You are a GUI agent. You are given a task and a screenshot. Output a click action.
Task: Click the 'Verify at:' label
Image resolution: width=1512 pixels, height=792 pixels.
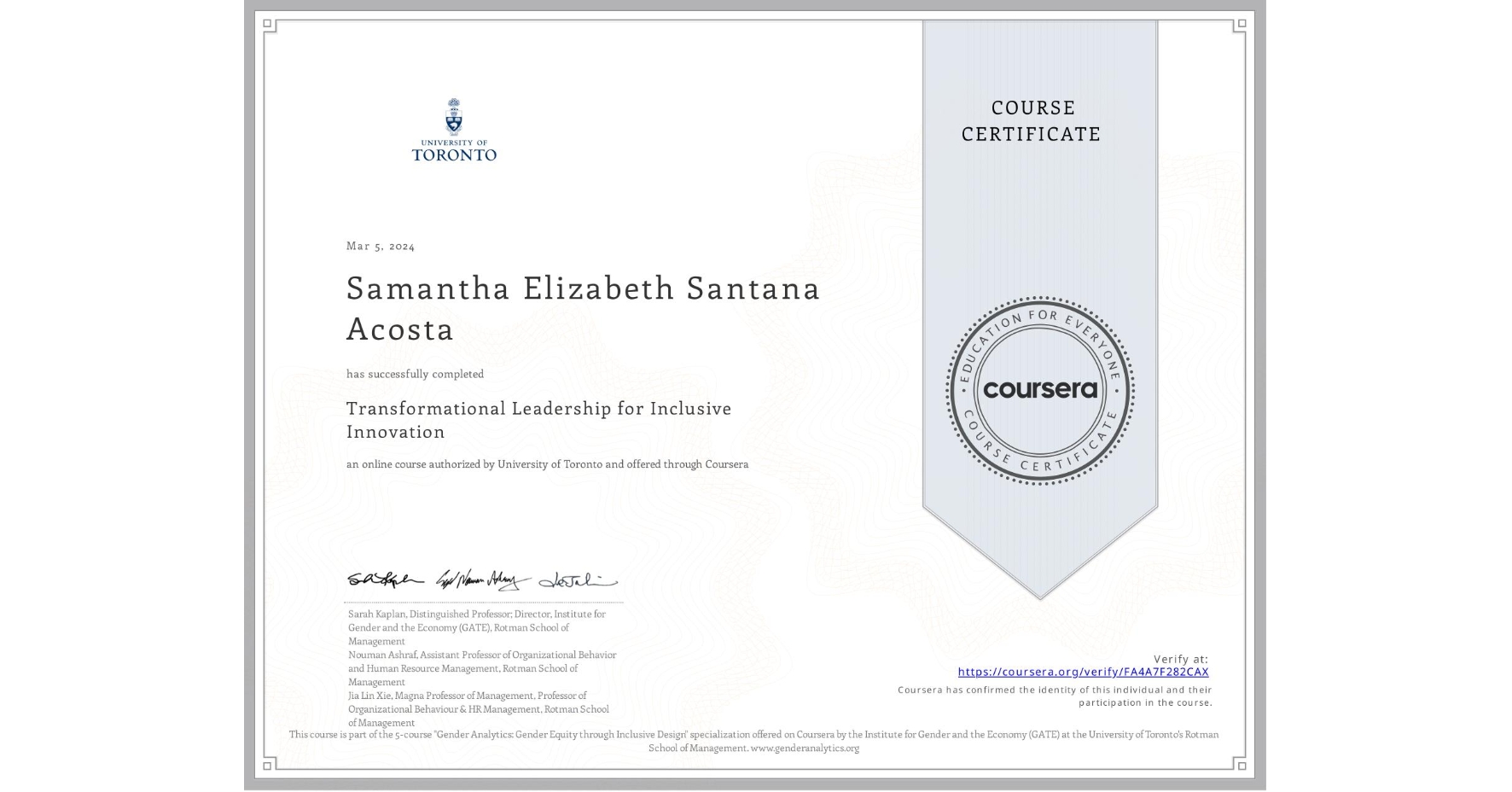[1181, 659]
